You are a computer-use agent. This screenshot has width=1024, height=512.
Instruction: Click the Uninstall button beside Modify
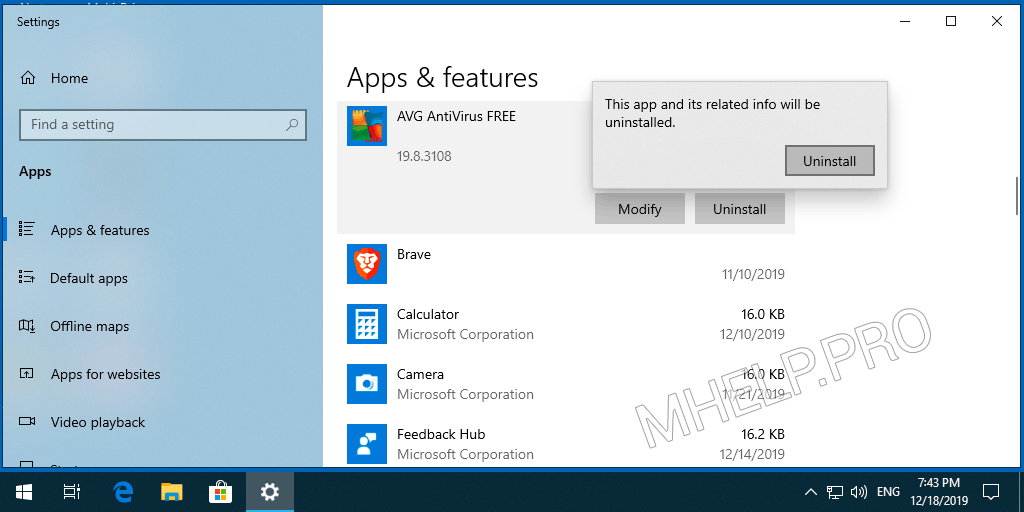(739, 209)
